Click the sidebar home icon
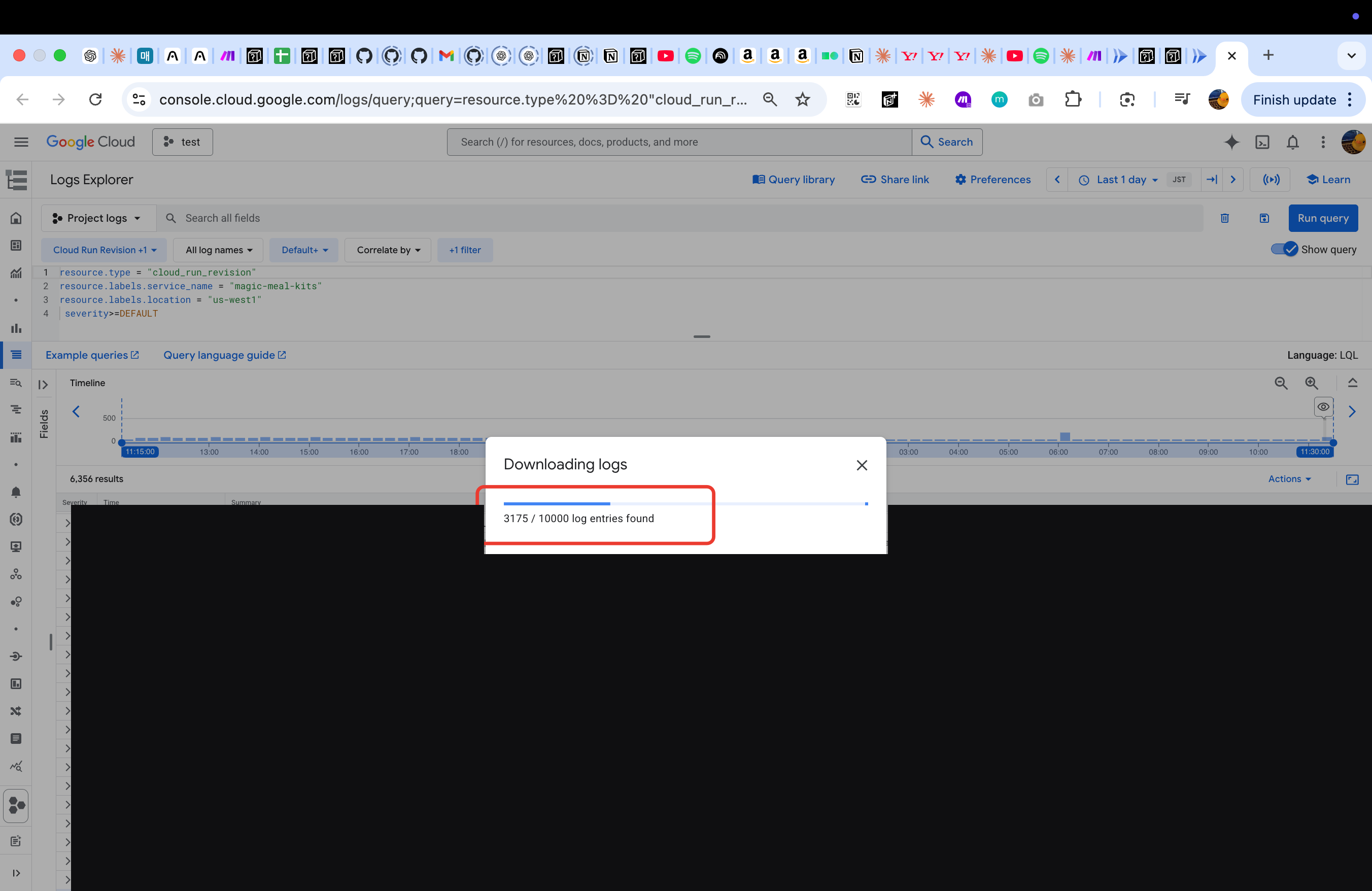The width and height of the screenshot is (1372, 891). tap(16, 218)
